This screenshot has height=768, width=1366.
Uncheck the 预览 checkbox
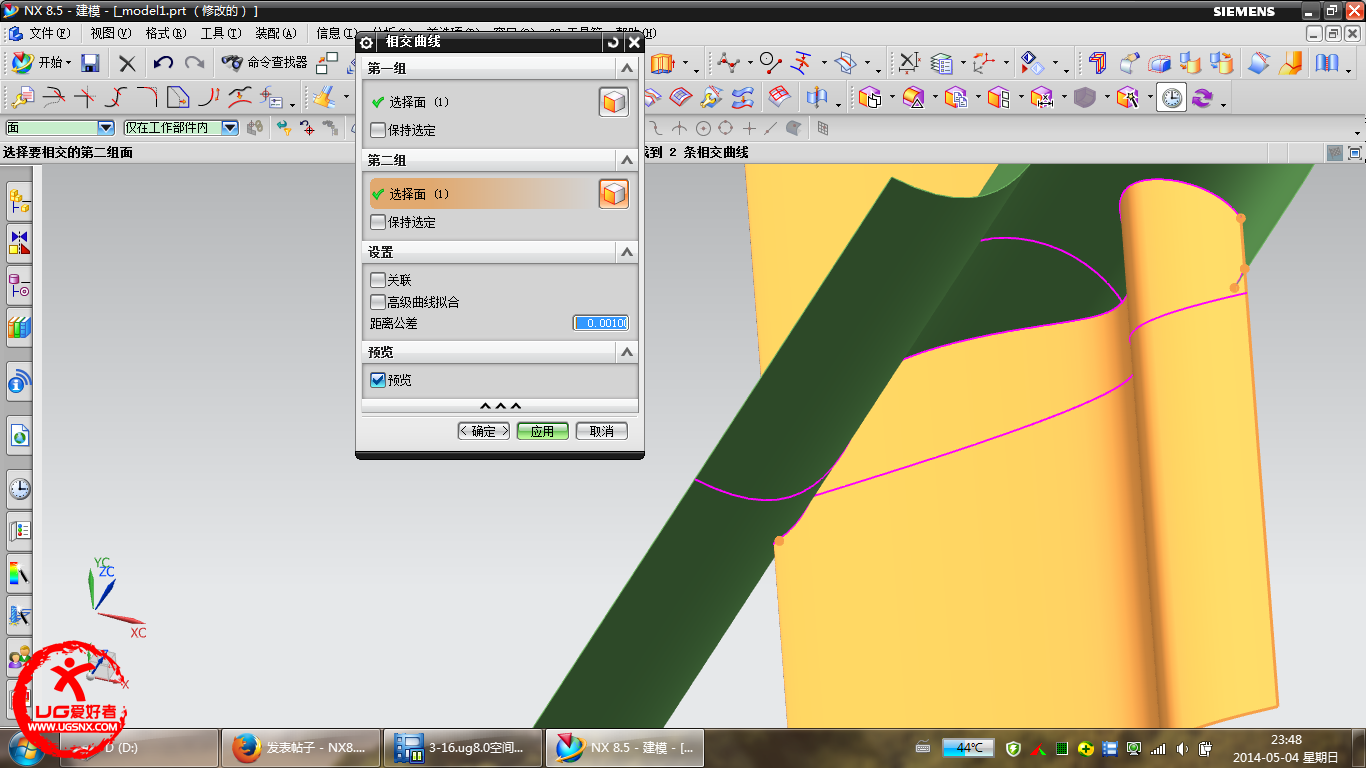pos(377,380)
